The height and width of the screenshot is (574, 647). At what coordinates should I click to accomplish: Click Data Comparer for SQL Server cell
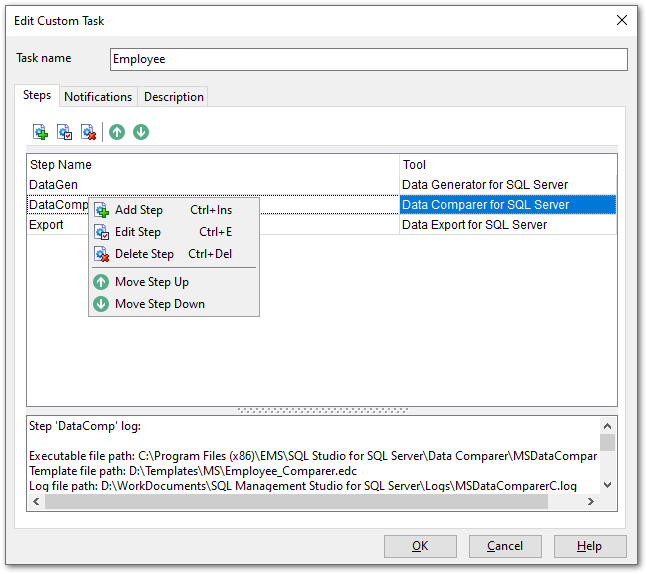[508, 205]
